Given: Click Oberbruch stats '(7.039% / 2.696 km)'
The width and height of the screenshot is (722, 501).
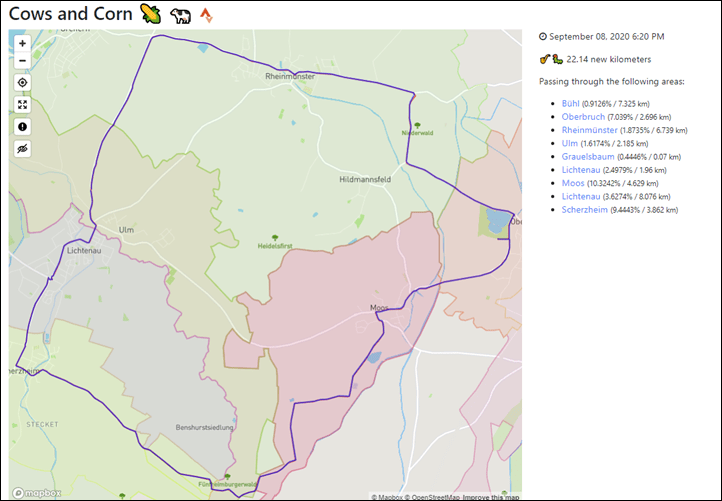Looking at the screenshot, I should pyautogui.click(x=639, y=117).
